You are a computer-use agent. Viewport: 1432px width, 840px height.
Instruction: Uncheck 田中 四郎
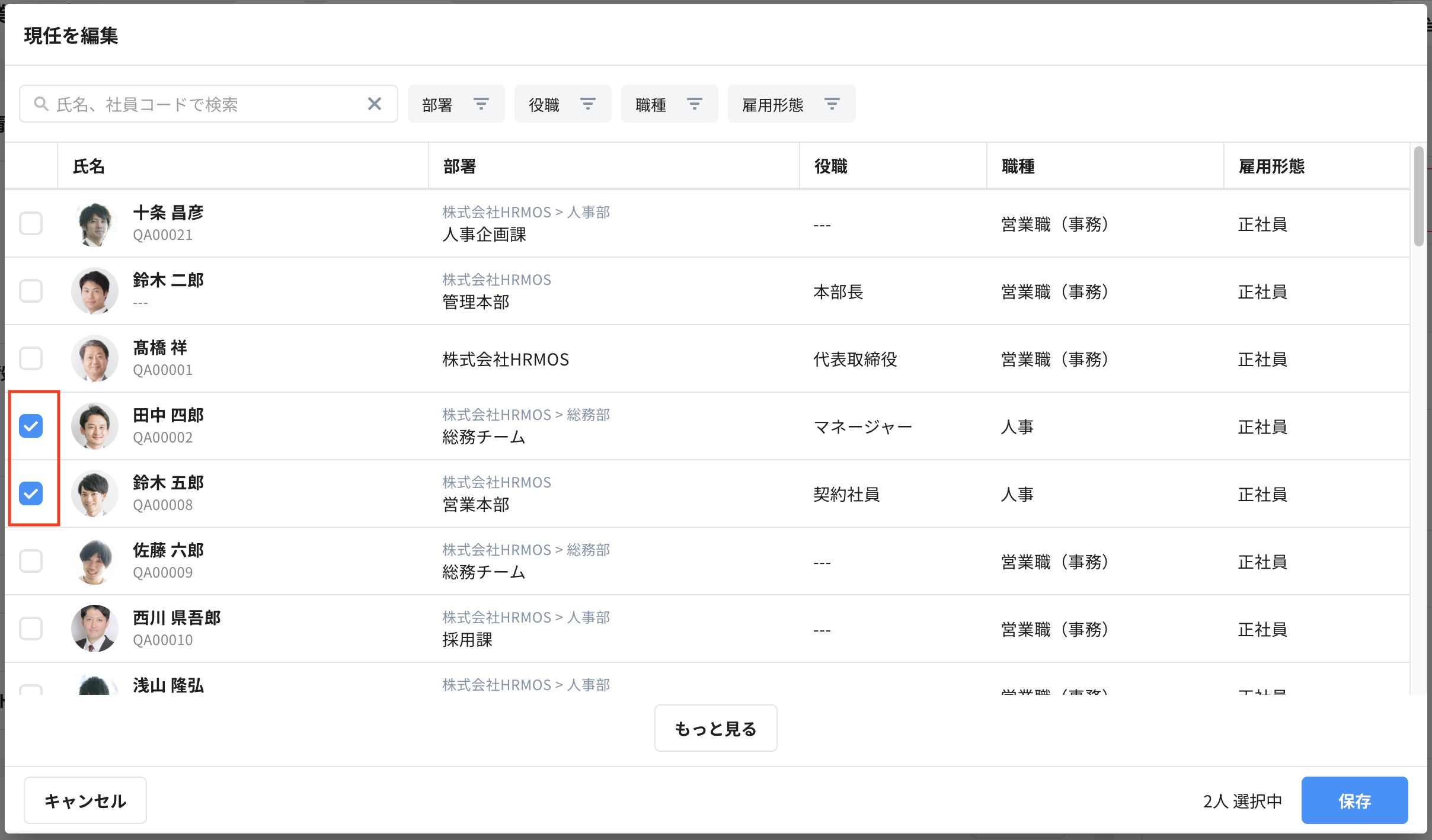click(x=31, y=426)
